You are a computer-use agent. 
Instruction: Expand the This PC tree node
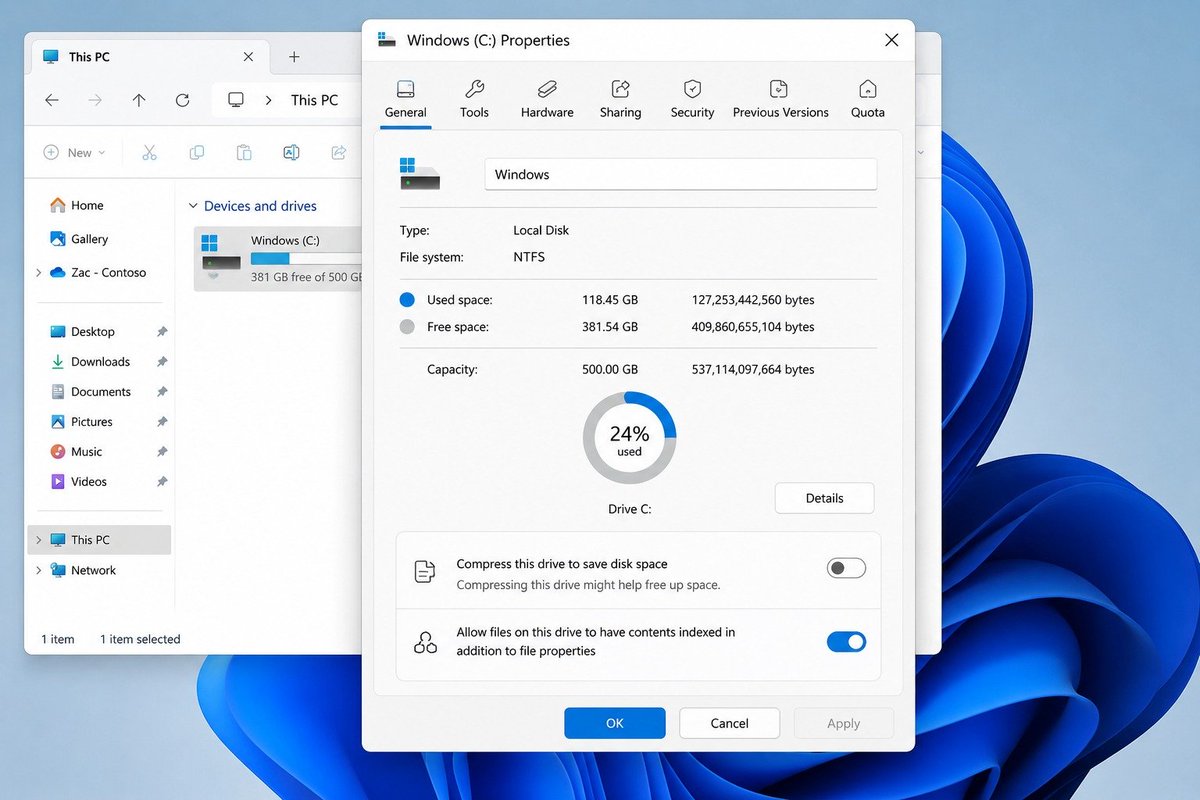[x=39, y=540]
